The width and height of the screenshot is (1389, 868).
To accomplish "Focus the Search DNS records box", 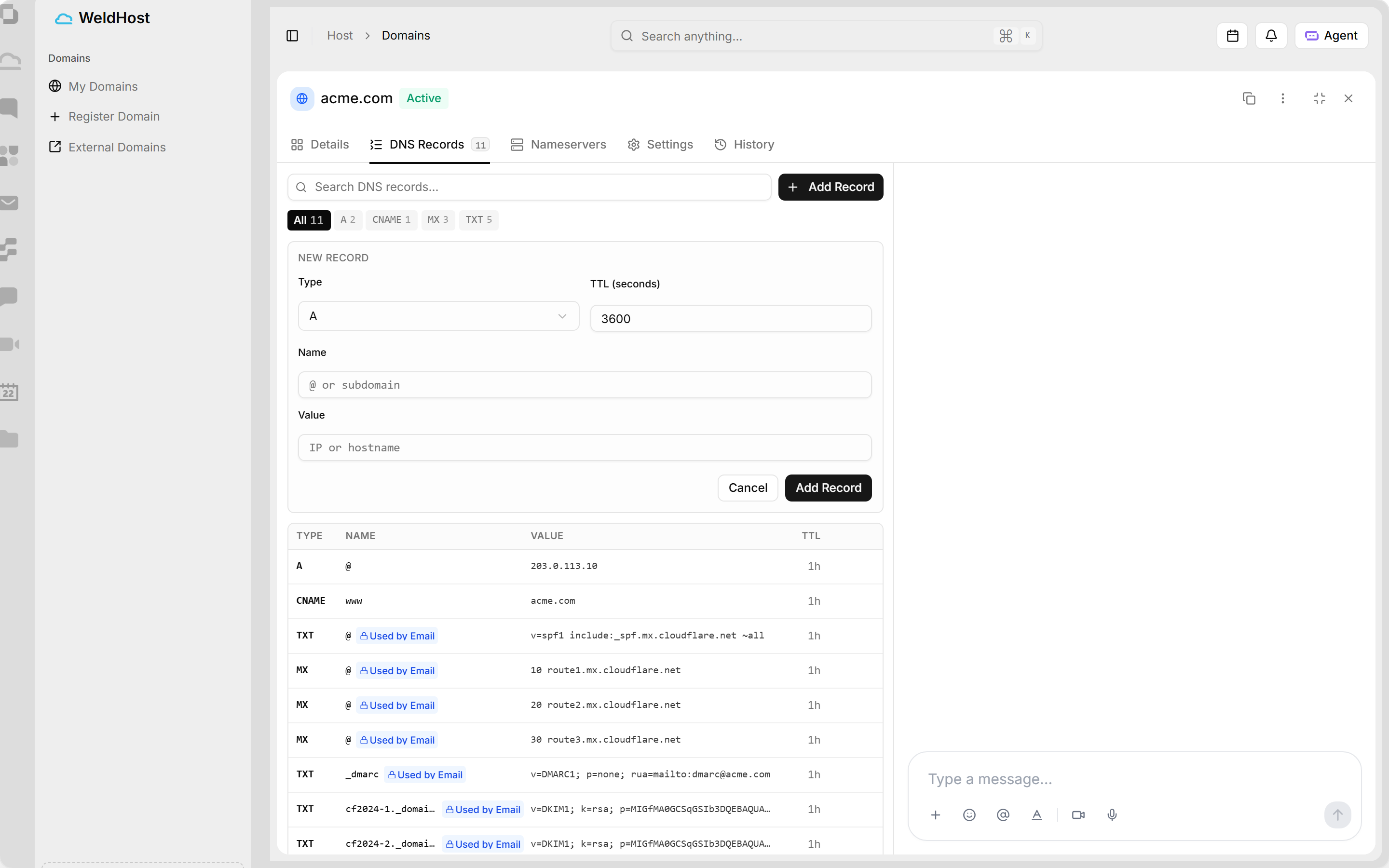I will coord(529,187).
